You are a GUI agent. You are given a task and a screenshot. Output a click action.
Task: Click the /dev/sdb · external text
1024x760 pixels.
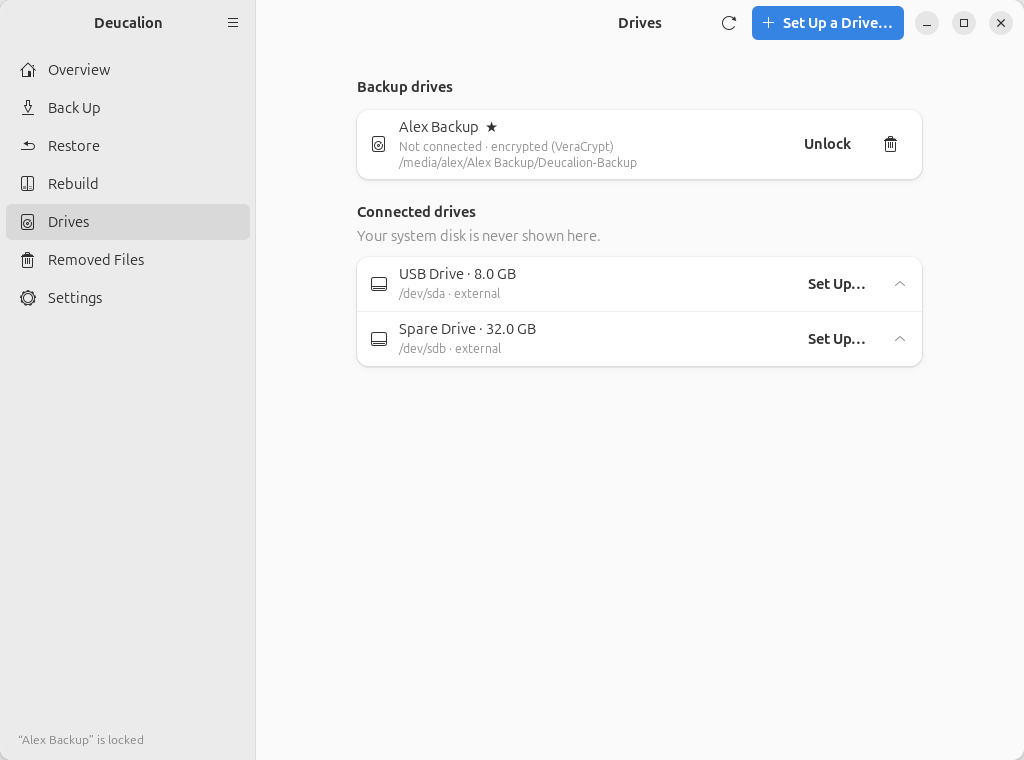click(x=450, y=349)
